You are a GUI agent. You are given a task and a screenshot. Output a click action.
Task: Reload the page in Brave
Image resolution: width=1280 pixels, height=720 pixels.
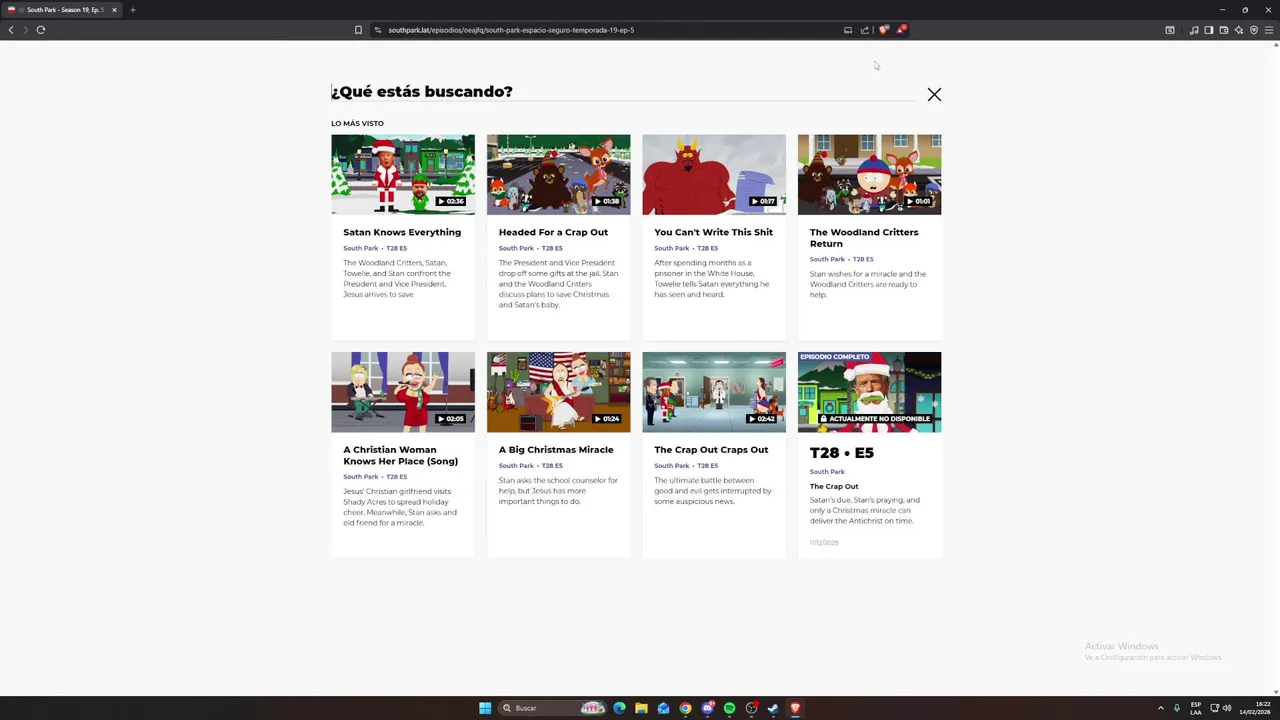41,30
